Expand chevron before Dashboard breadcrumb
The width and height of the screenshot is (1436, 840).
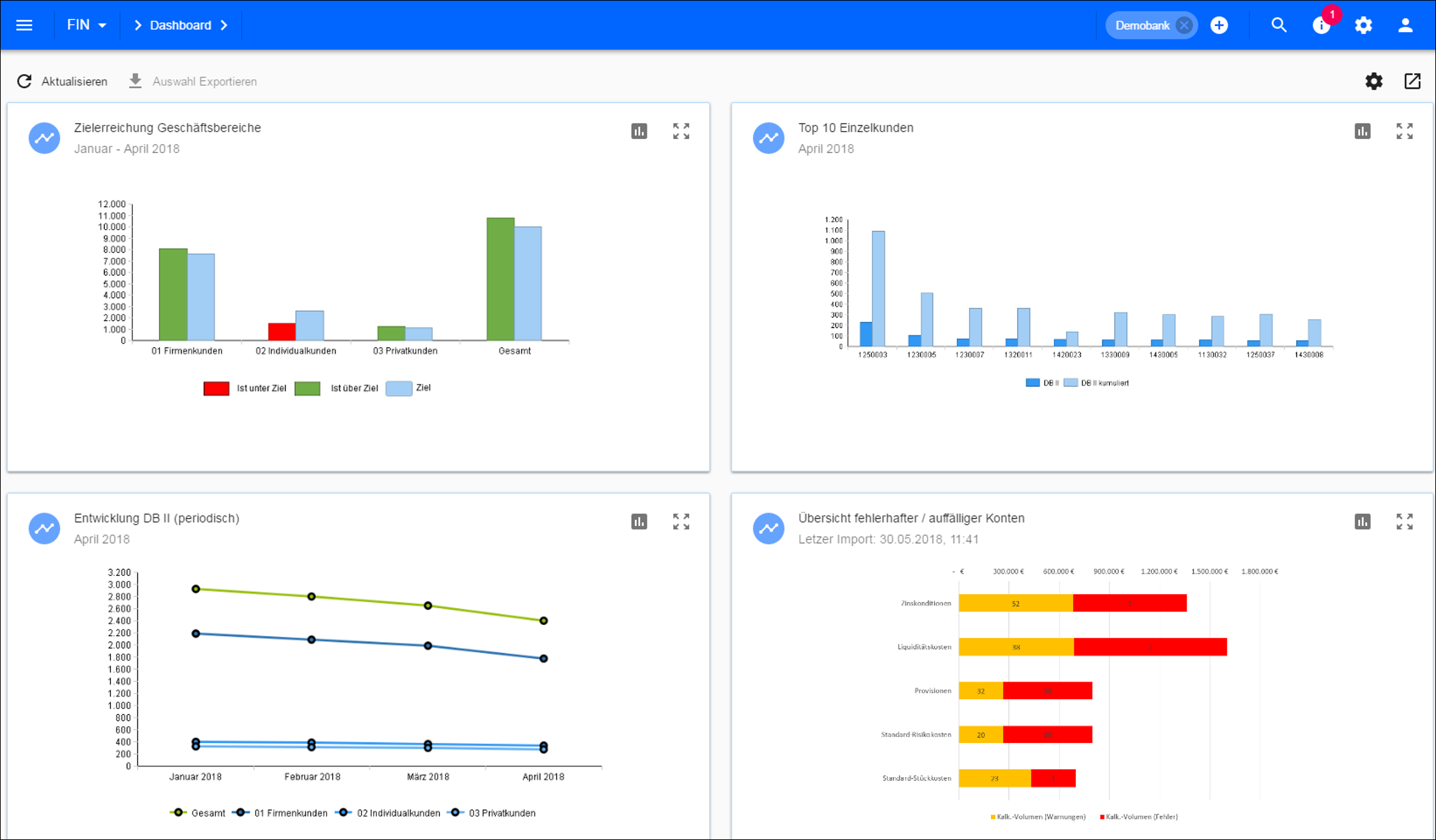pyautogui.click(x=138, y=25)
